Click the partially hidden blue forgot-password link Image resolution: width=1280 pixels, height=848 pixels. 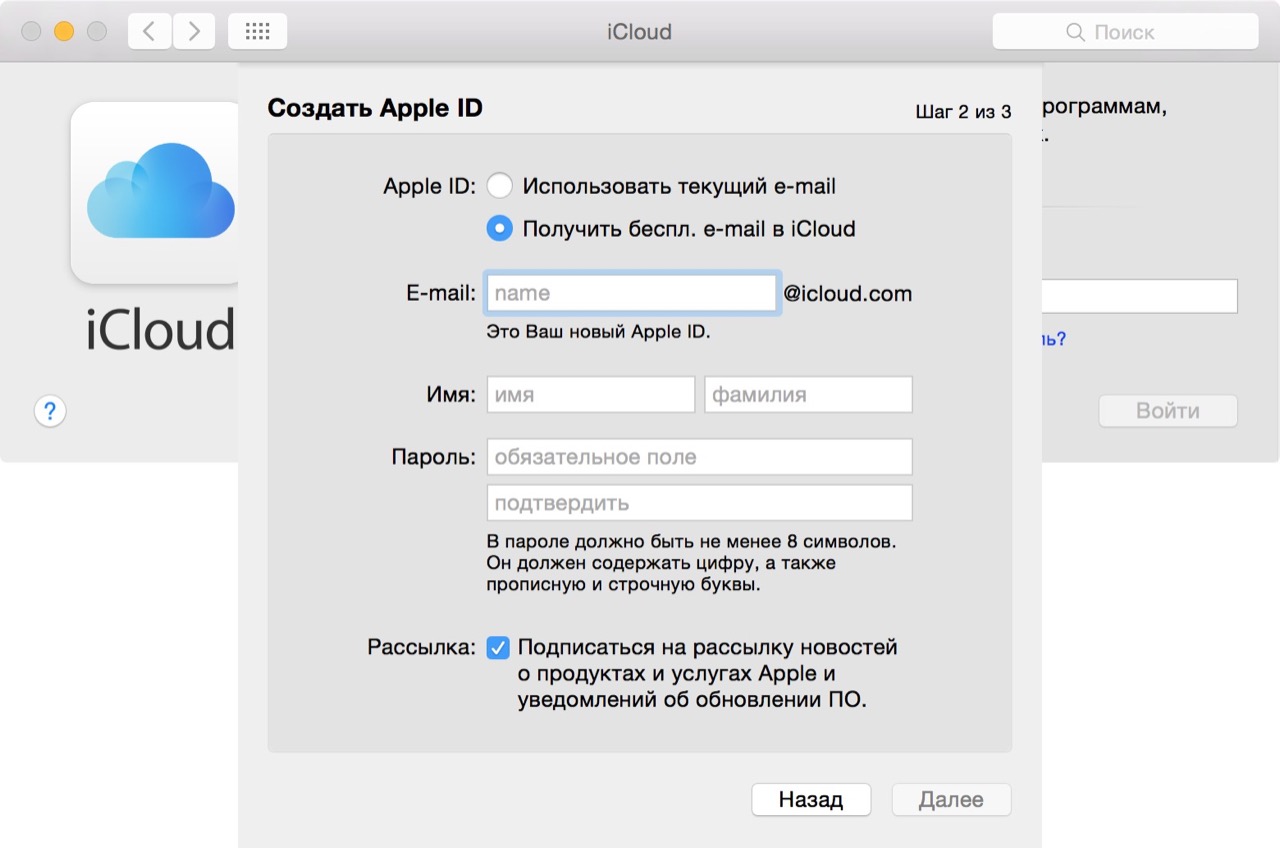pos(1054,340)
